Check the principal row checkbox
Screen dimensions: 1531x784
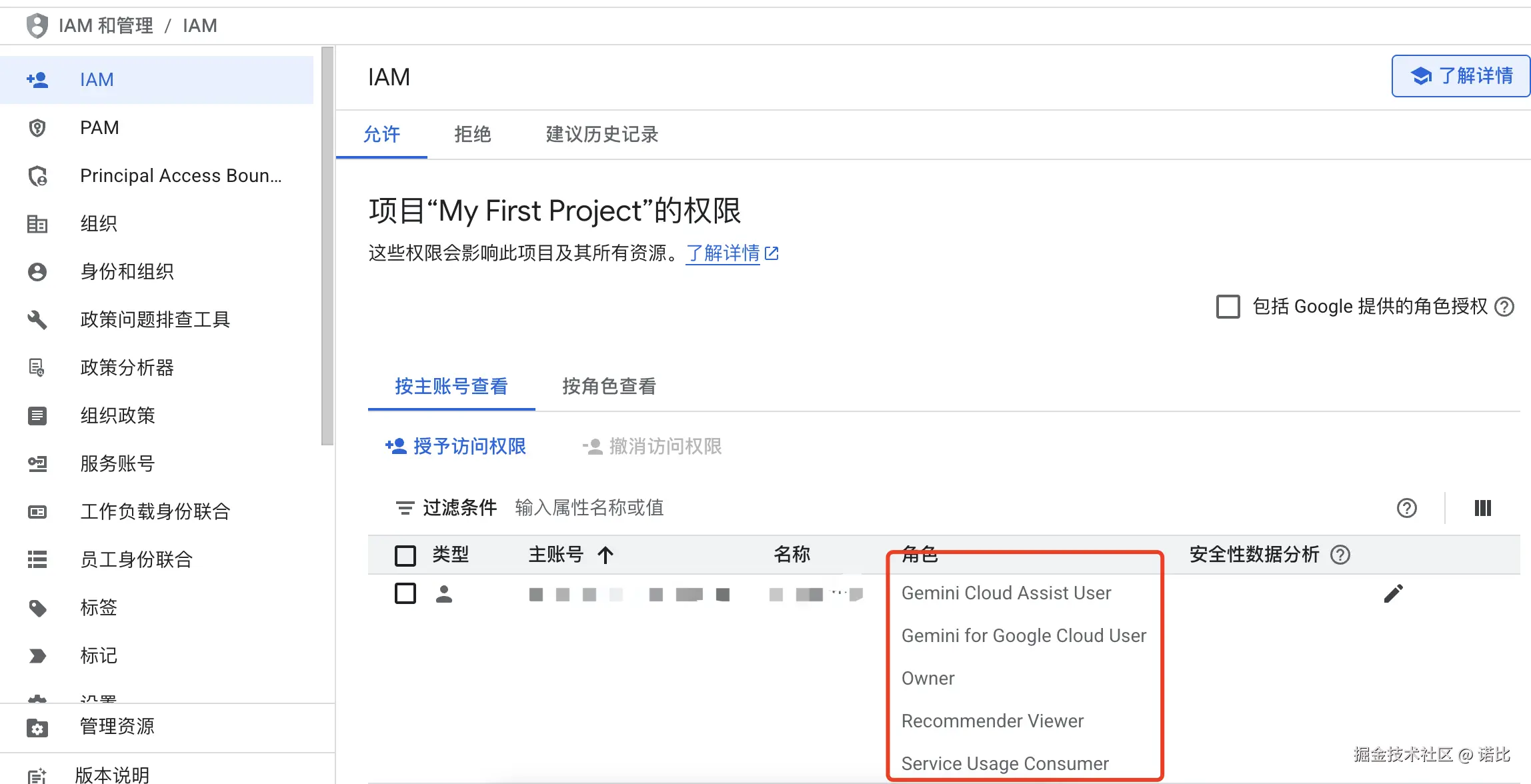pyautogui.click(x=405, y=593)
